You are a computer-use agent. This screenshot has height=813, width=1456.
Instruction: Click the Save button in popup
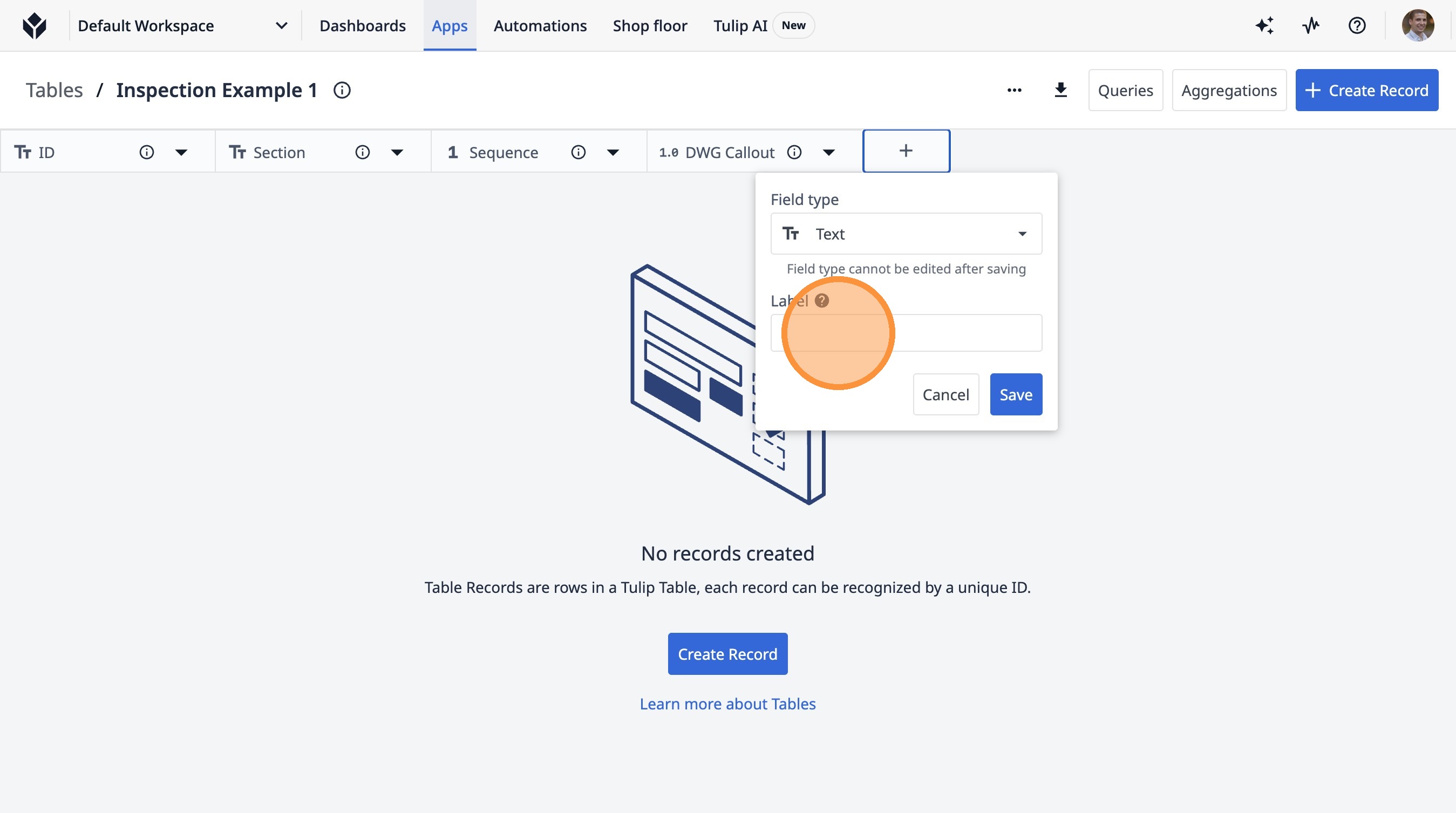click(1015, 394)
